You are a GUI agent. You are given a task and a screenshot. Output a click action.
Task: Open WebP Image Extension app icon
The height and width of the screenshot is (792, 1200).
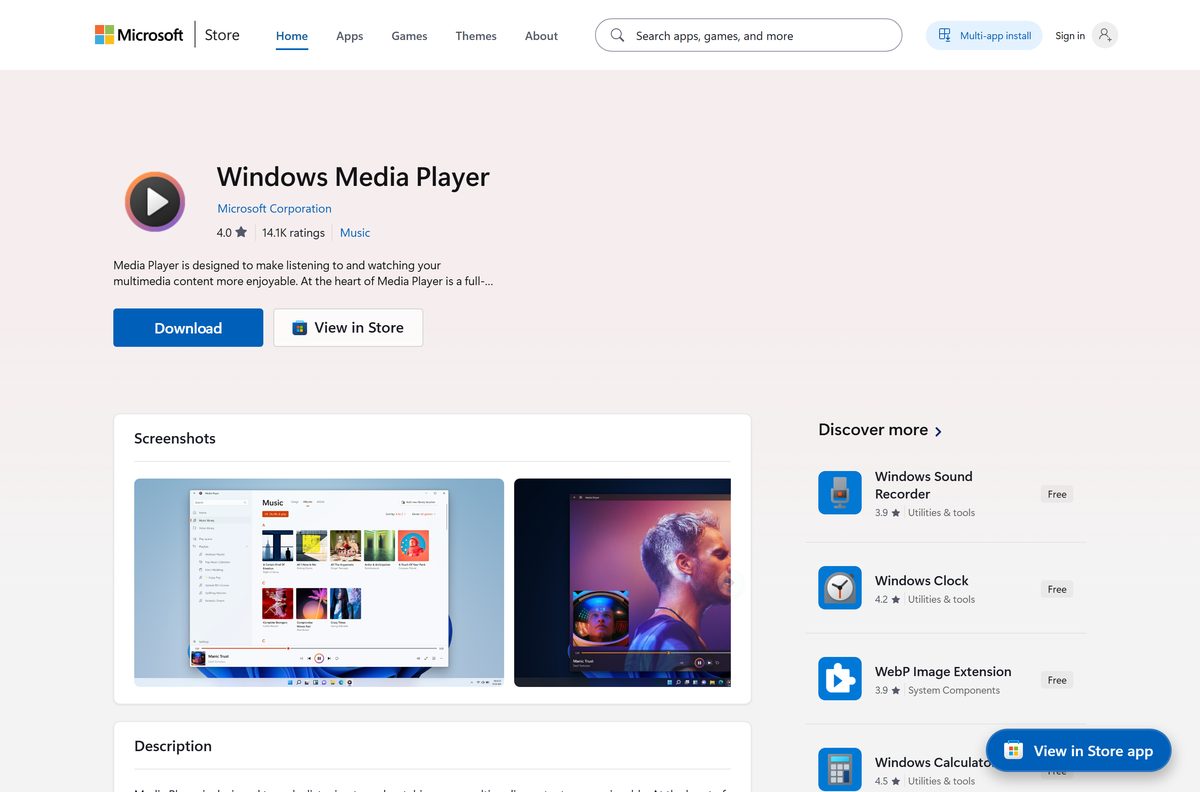(840, 679)
